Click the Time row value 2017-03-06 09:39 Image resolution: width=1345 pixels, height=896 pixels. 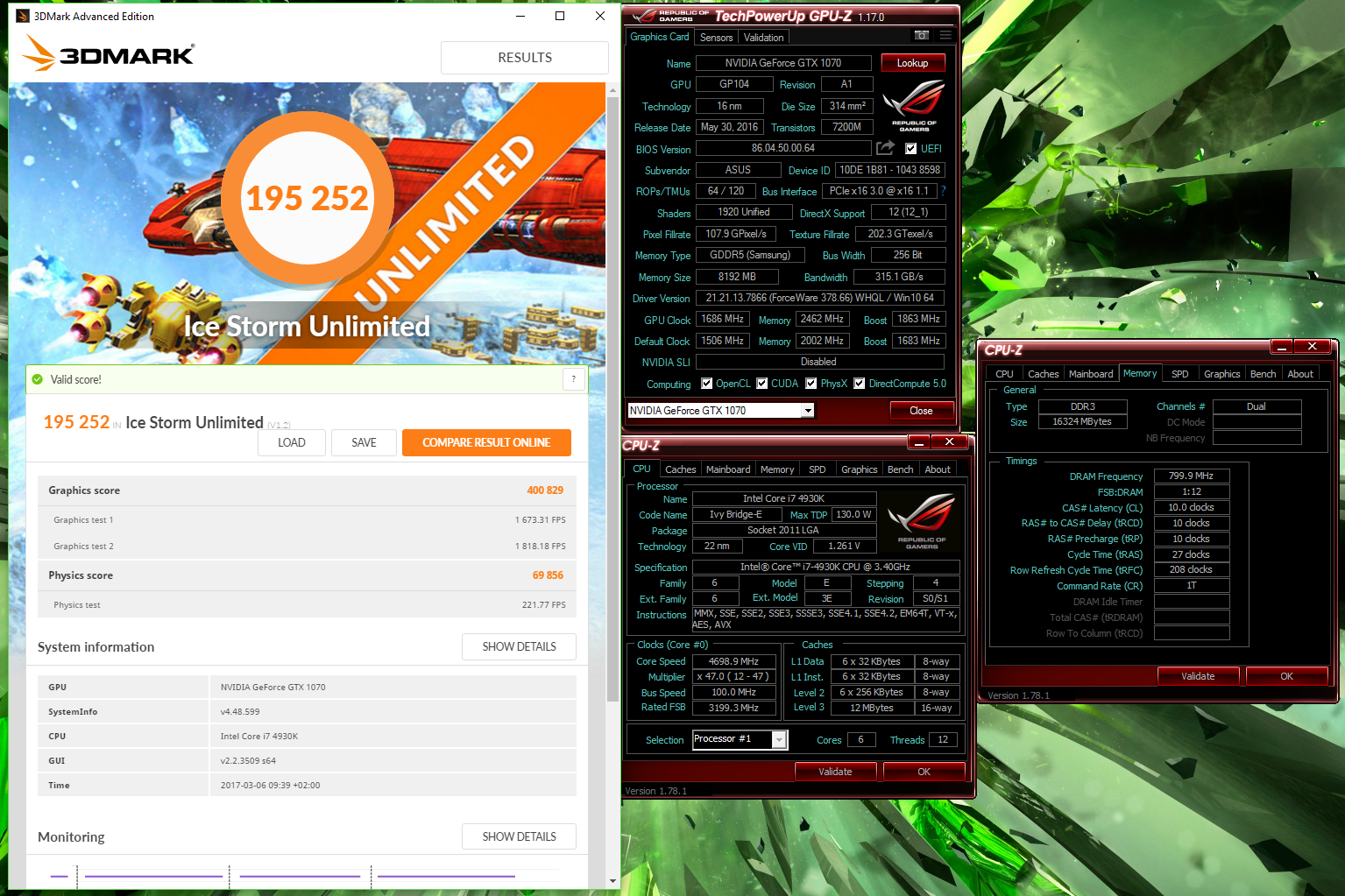(x=270, y=786)
